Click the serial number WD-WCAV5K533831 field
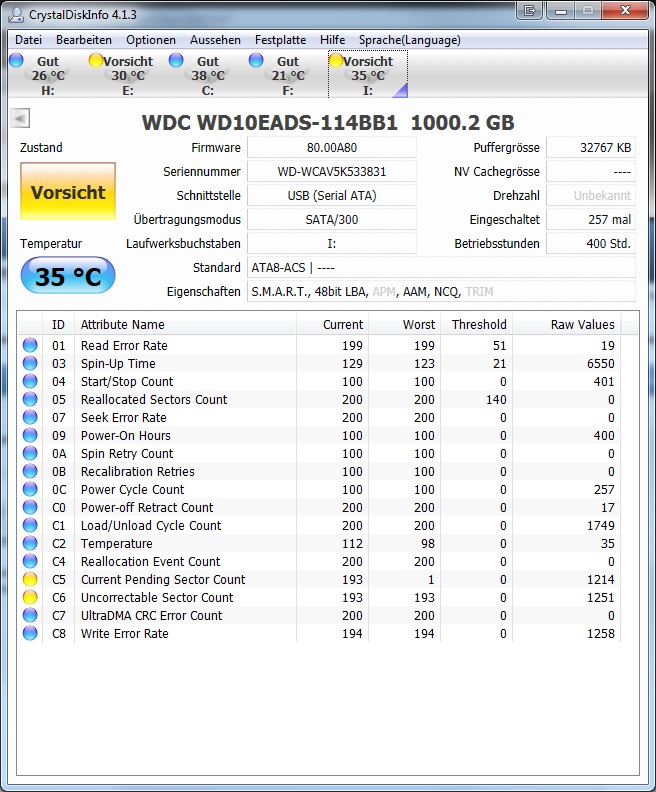Viewport: 656px width, 792px height. (332, 171)
